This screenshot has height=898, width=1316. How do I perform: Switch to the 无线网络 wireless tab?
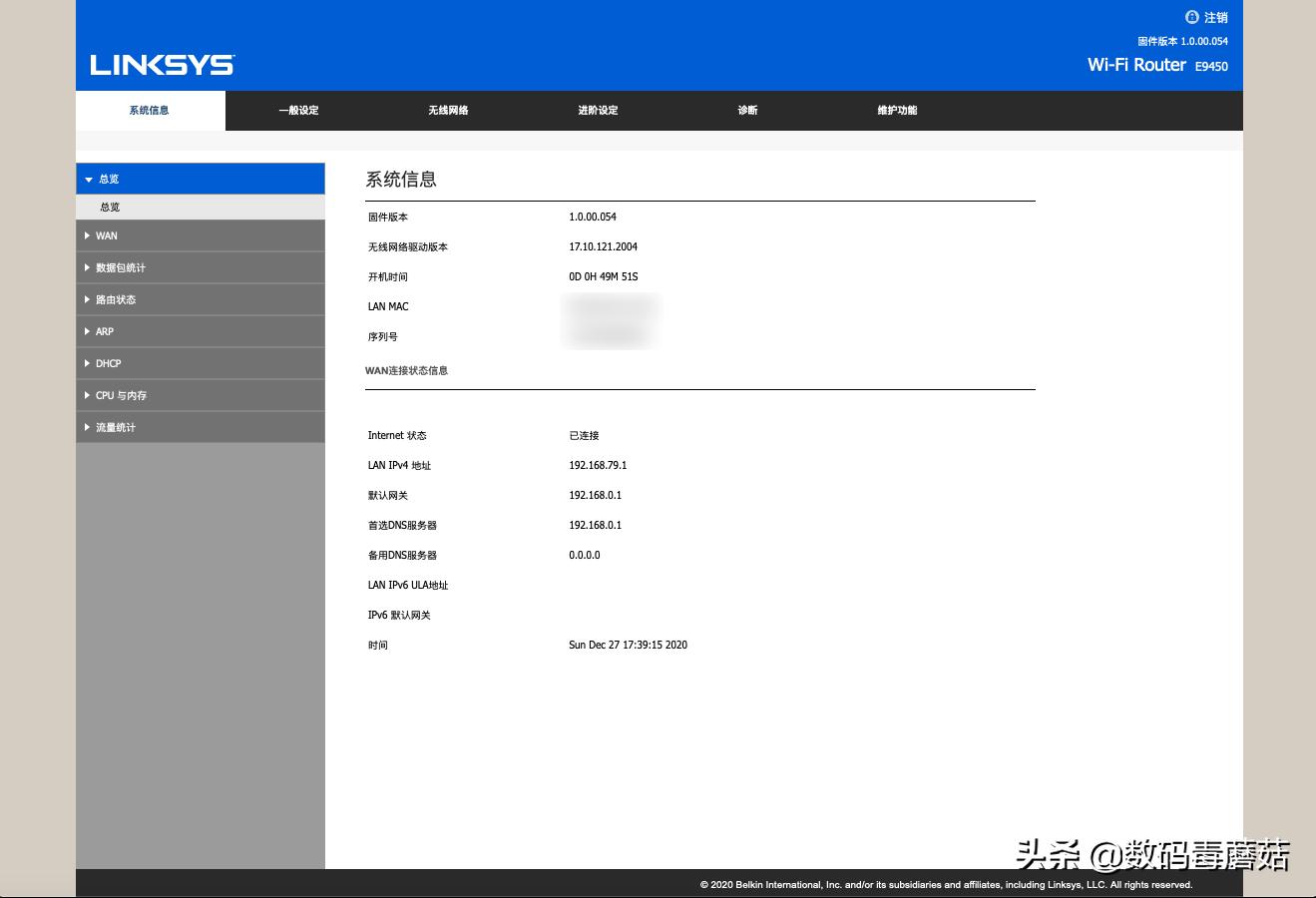448,111
